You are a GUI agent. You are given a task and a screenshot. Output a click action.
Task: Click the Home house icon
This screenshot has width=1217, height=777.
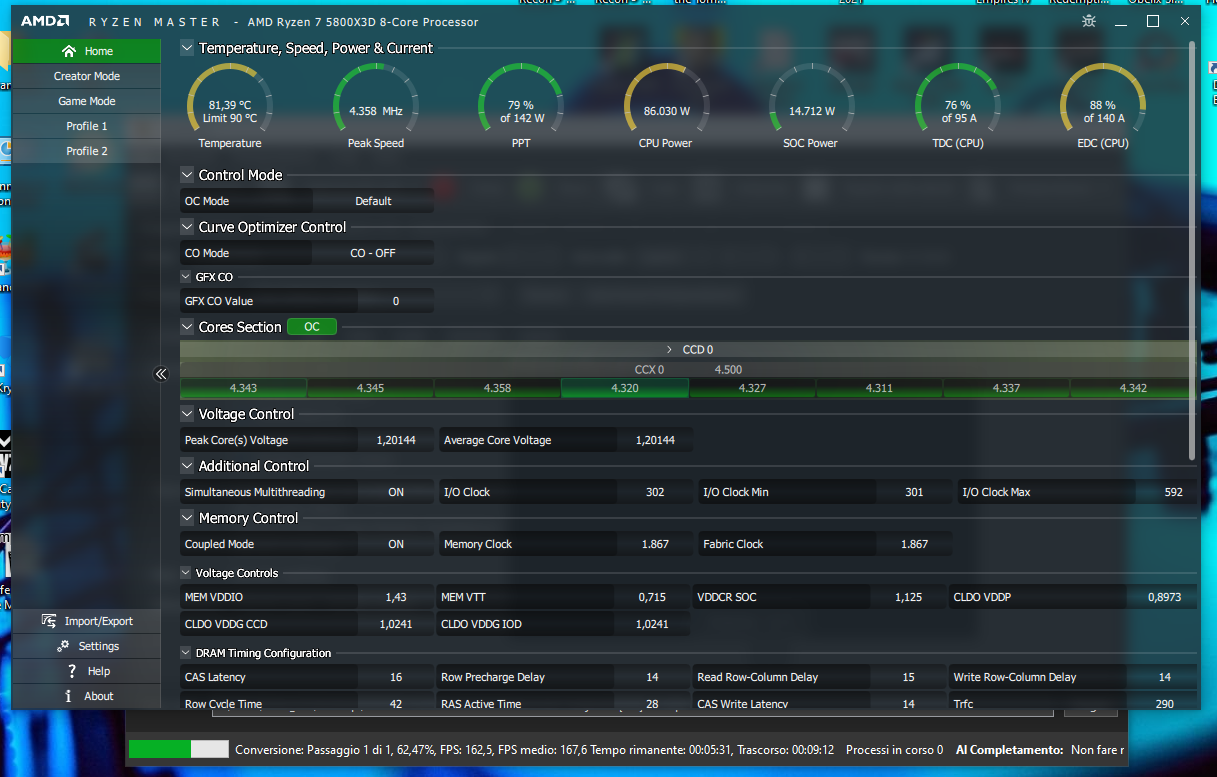tap(68, 51)
